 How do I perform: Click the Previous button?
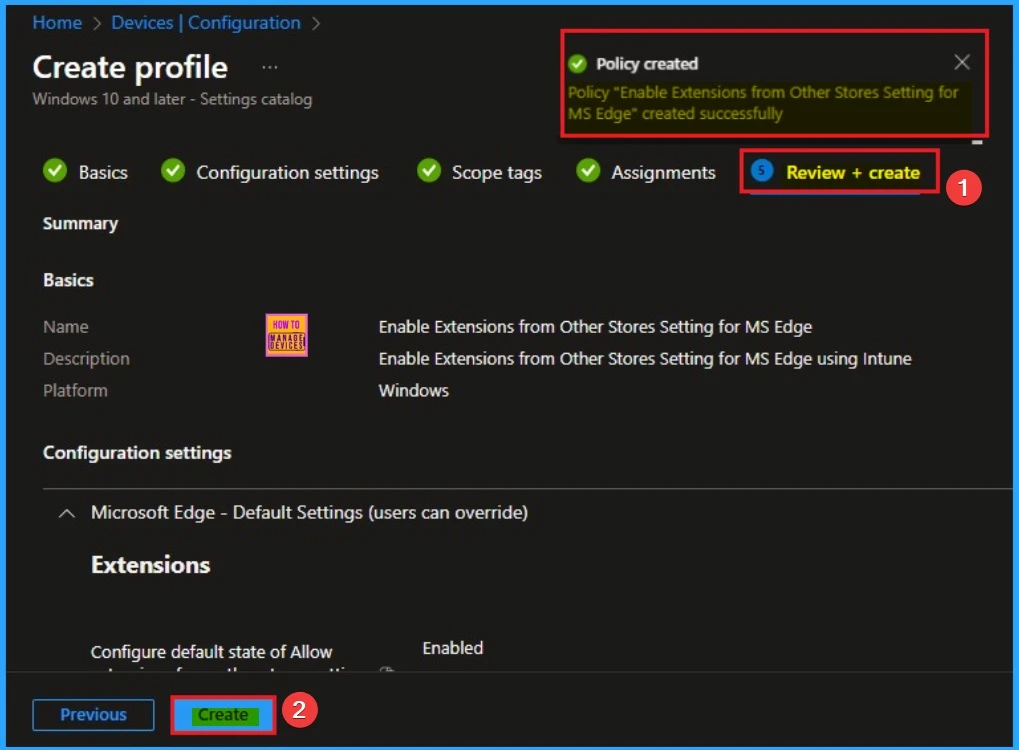click(x=93, y=714)
